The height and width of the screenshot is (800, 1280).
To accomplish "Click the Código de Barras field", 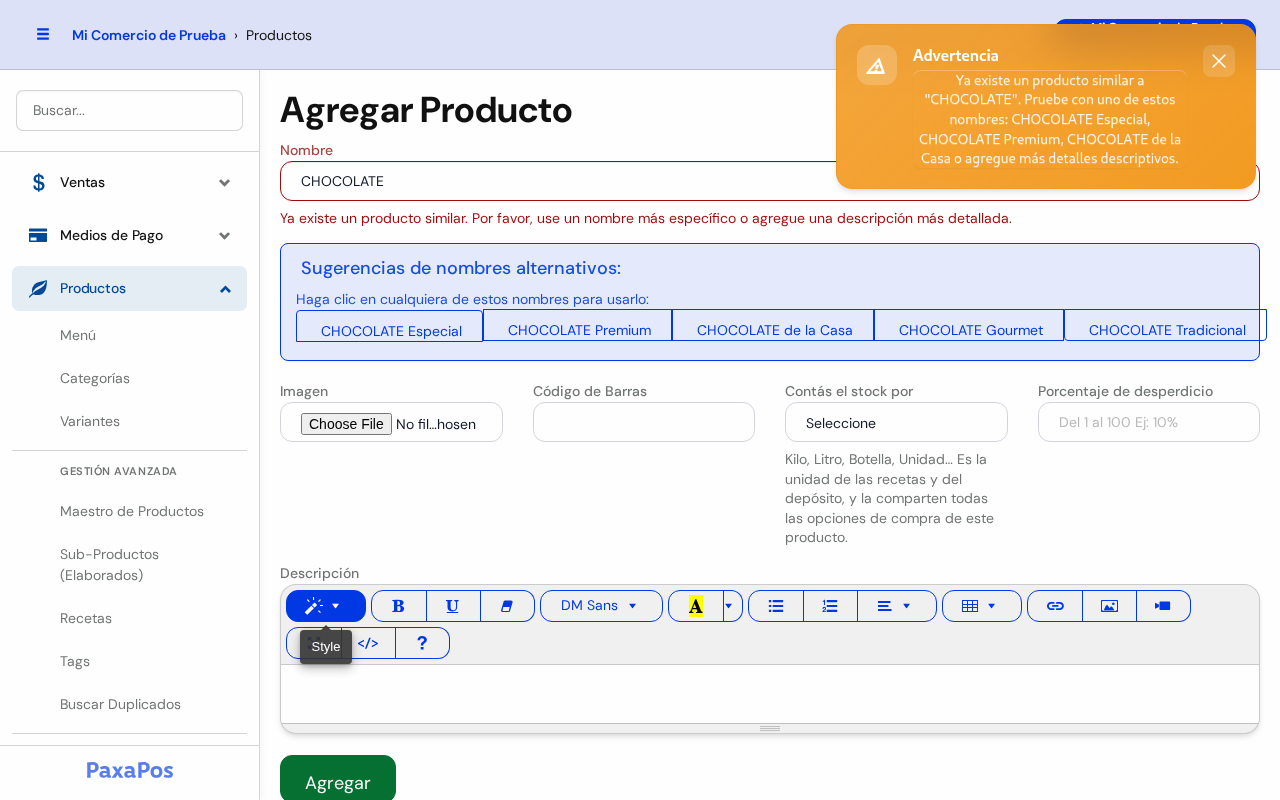I will [x=644, y=422].
